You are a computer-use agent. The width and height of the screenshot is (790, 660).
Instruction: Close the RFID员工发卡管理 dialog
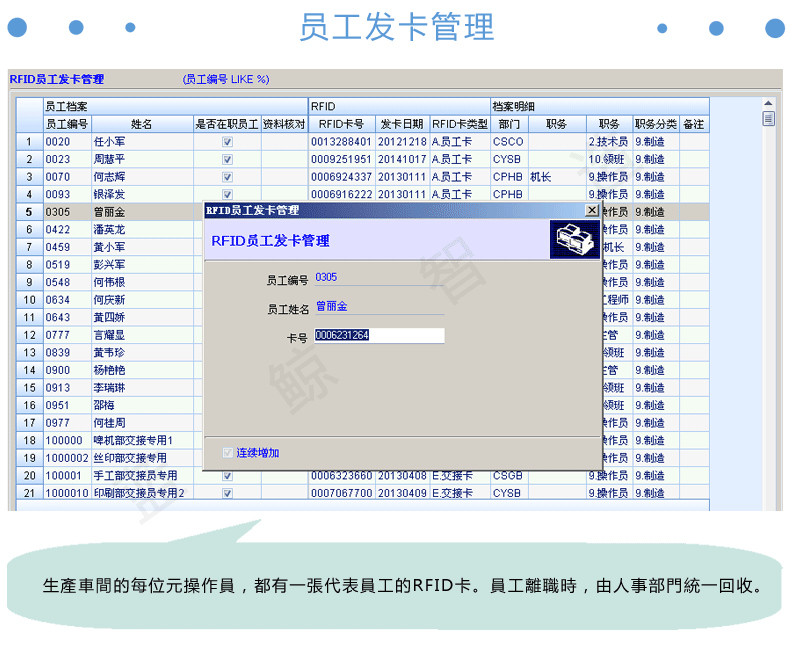click(592, 210)
